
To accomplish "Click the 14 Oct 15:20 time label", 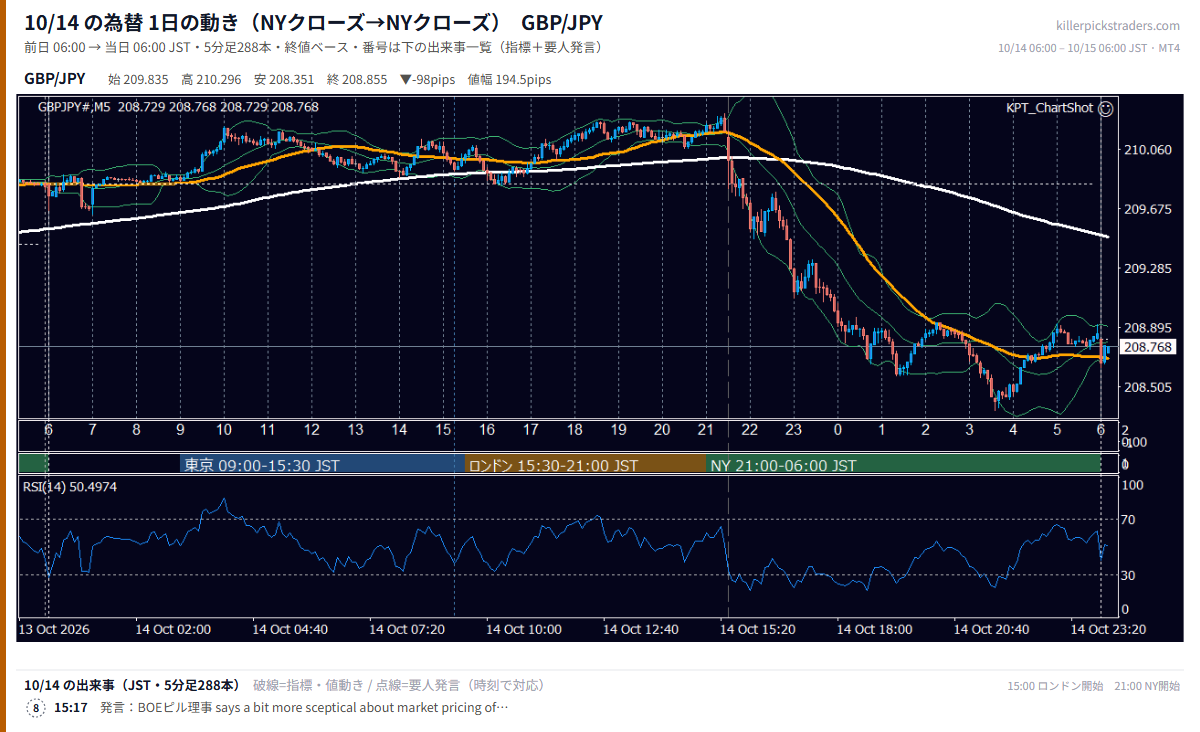I will 758,630.
